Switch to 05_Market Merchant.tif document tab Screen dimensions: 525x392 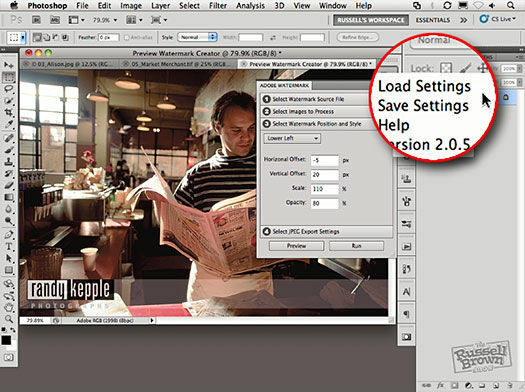click(x=178, y=64)
